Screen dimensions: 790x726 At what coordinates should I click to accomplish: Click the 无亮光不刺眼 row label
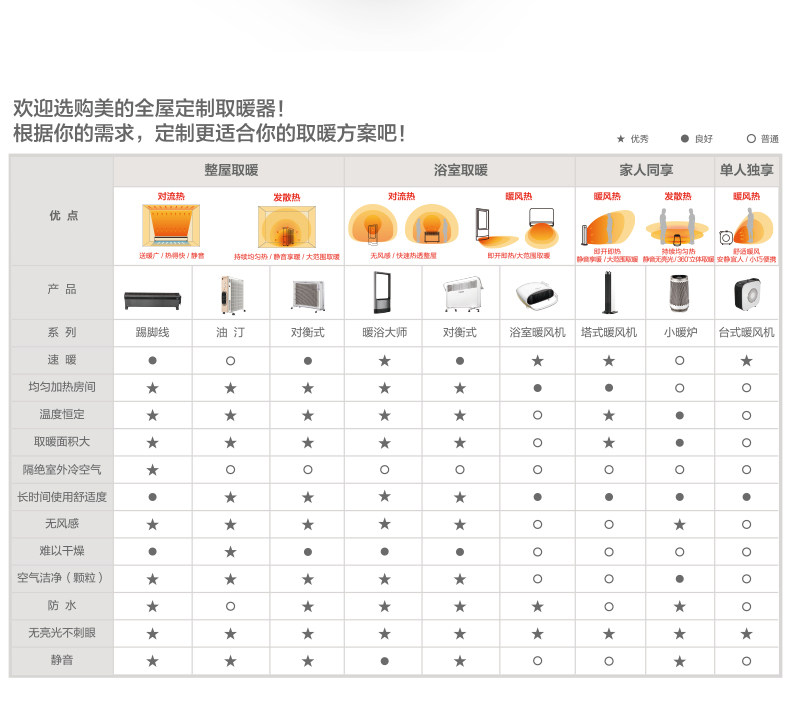(62, 633)
